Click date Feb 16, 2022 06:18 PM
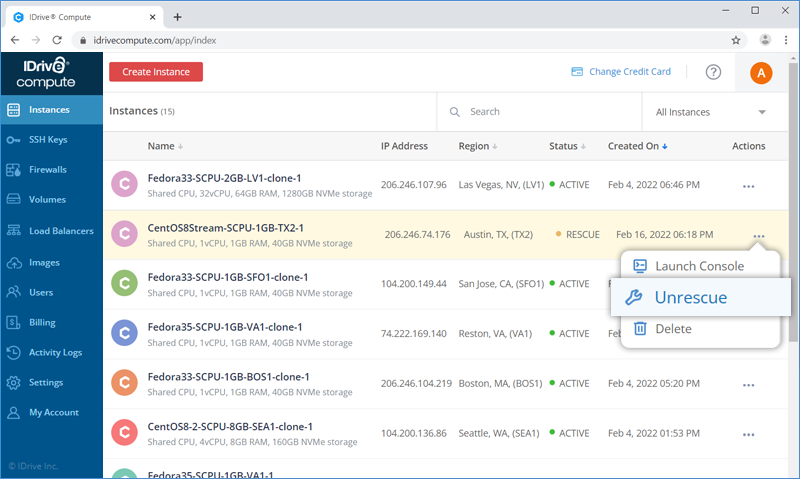800x479 pixels. pos(664,235)
